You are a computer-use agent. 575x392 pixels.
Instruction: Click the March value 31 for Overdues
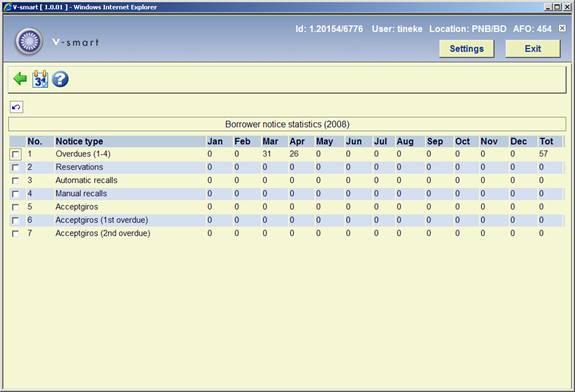click(267, 154)
